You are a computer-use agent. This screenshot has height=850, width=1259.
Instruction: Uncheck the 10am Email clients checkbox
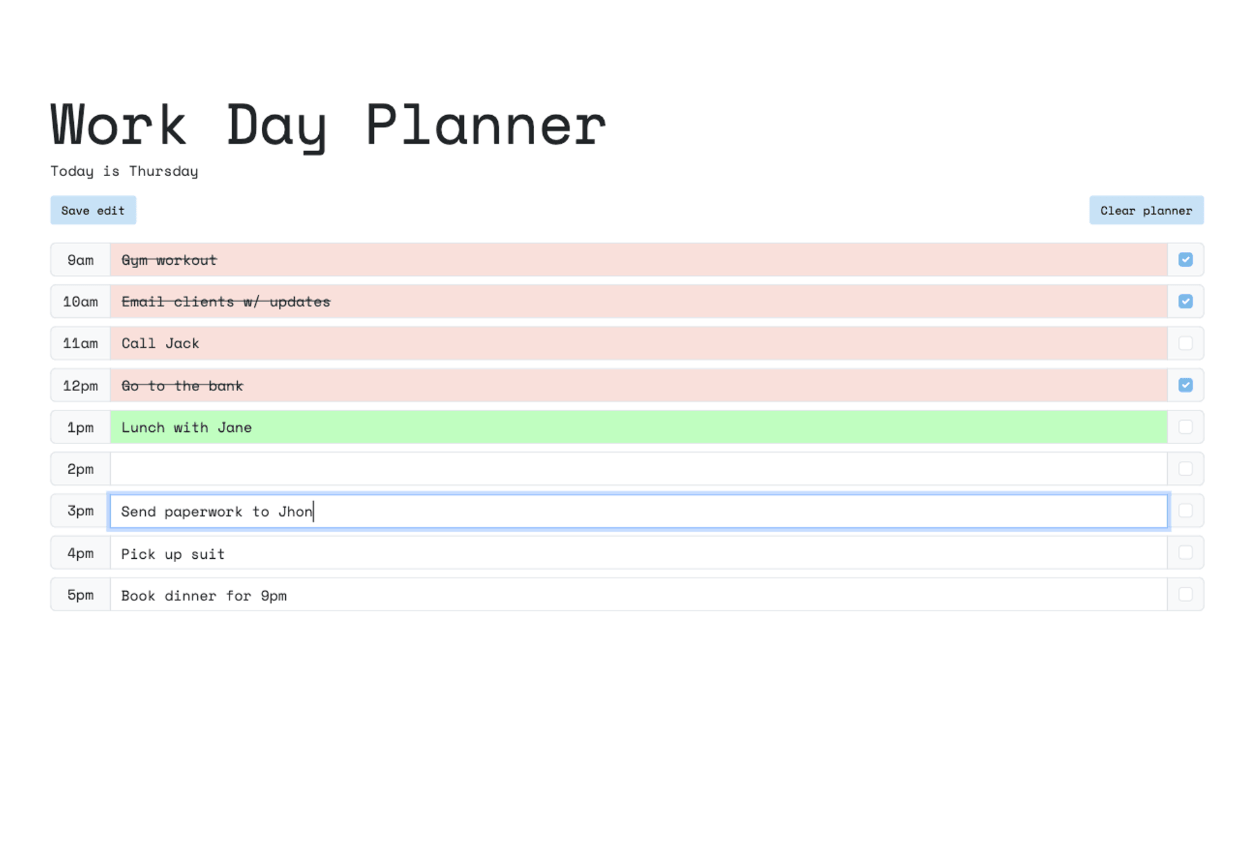pyautogui.click(x=1185, y=301)
